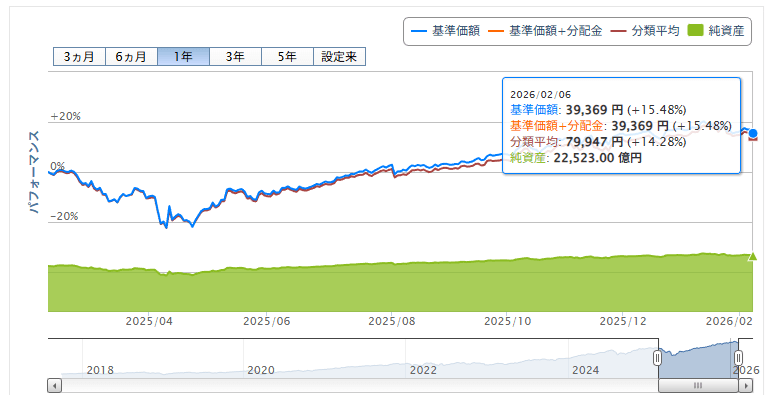Click the green triangle 純資産 marker

(x=753, y=256)
